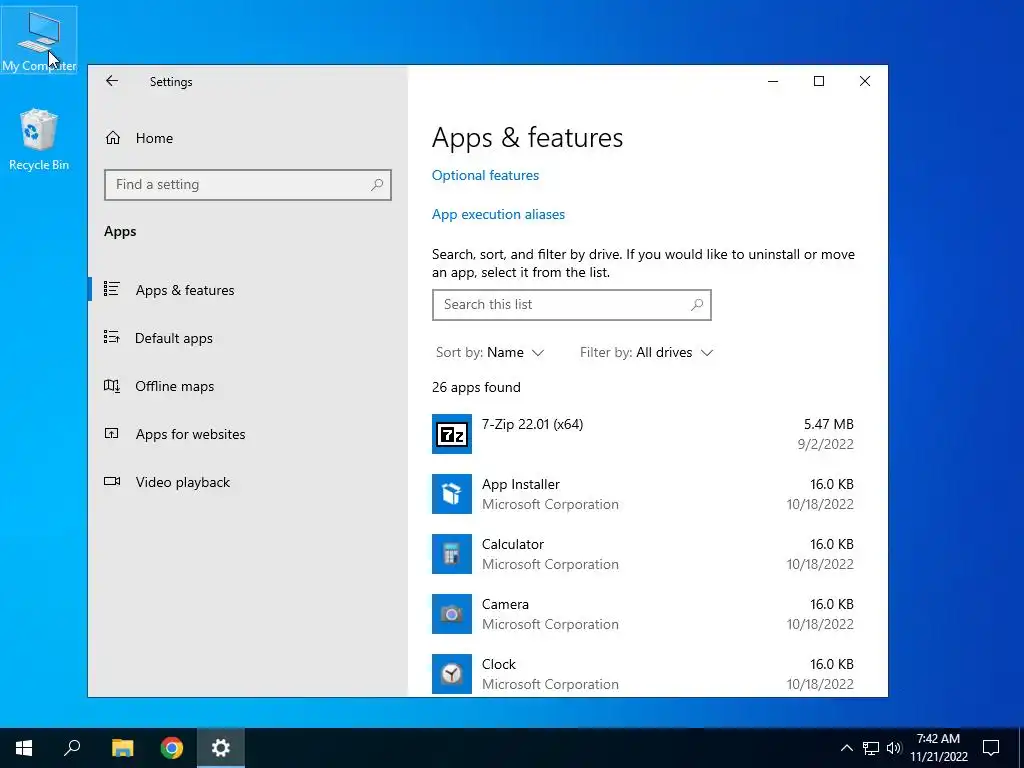This screenshot has height=768, width=1024.
Task: Click magnifier icon in Search this list
Action: [697, 304]
